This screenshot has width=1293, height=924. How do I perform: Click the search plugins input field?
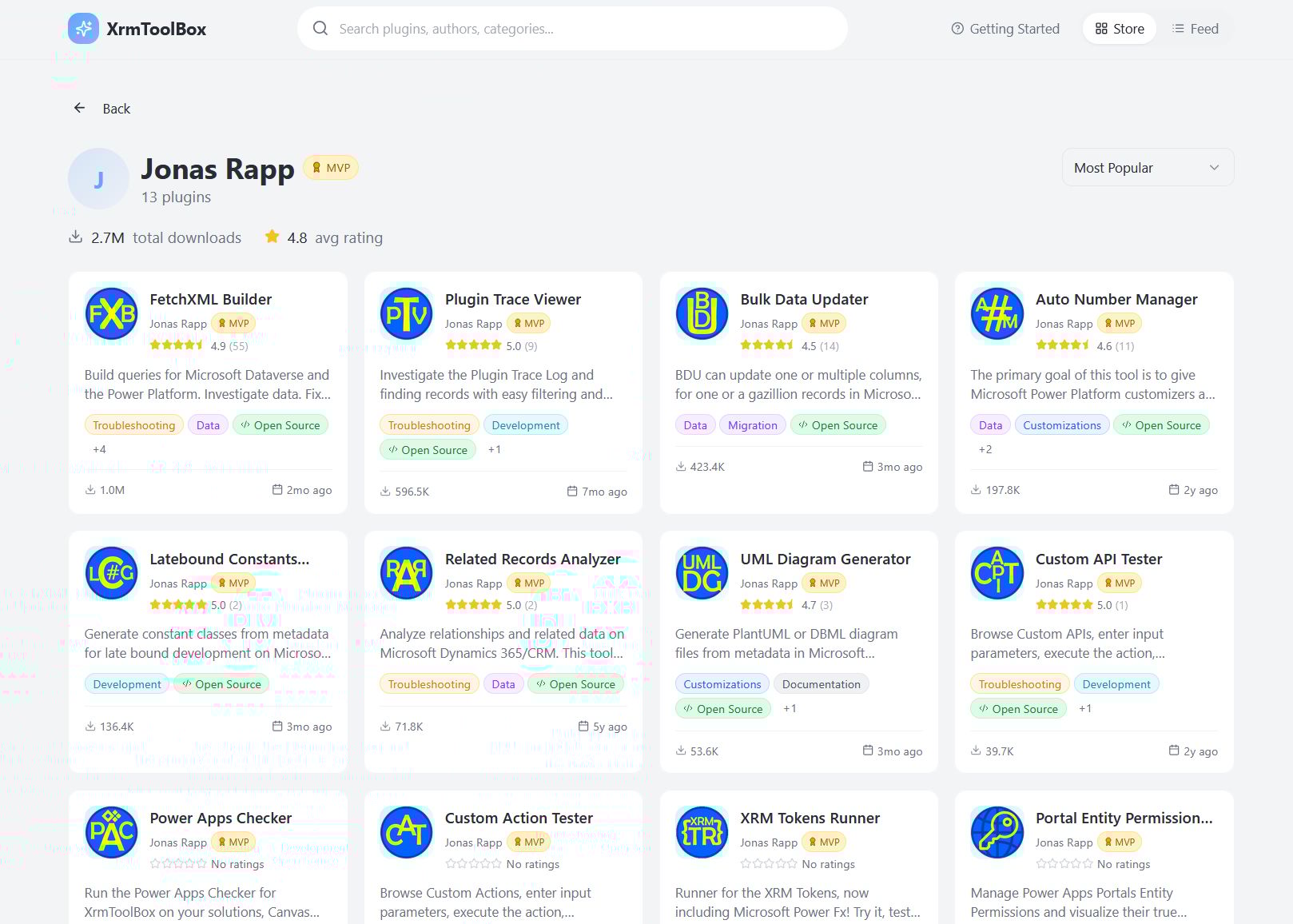[x=572, y=29]
